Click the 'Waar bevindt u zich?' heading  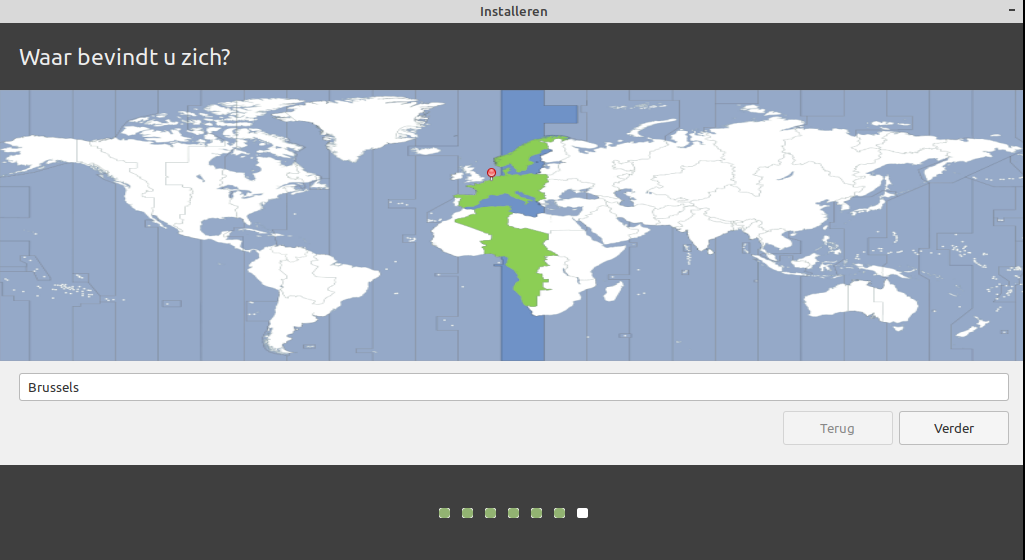[125, 57]
